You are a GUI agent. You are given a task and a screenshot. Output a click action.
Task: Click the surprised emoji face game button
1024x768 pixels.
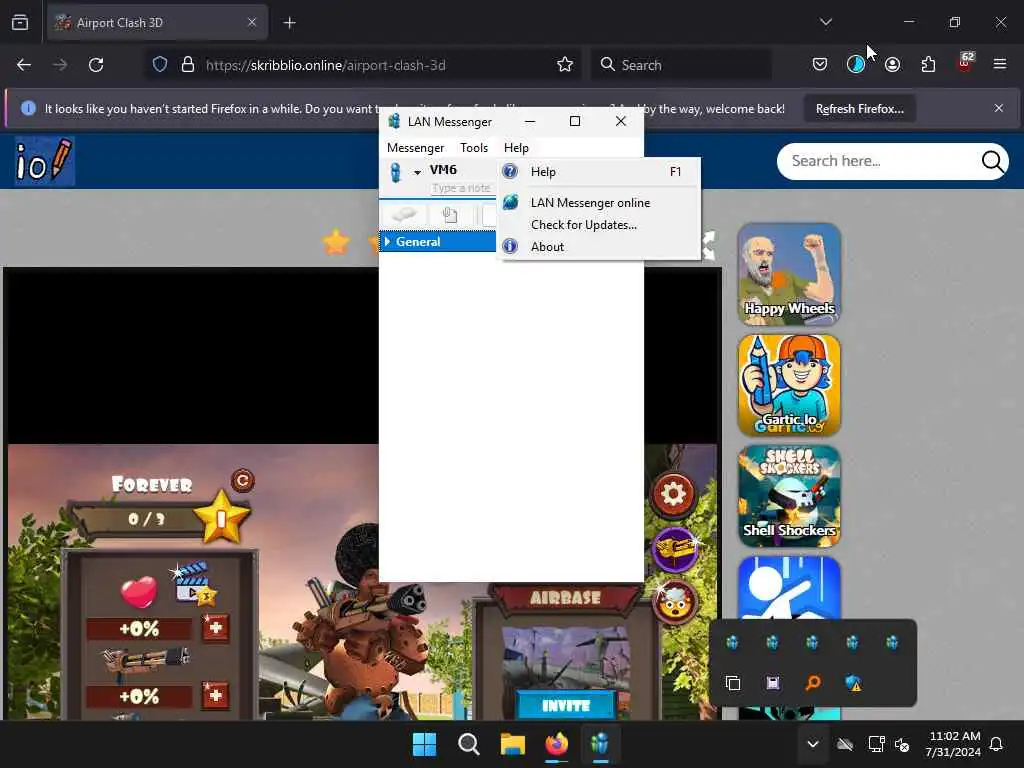click(675, 602)
